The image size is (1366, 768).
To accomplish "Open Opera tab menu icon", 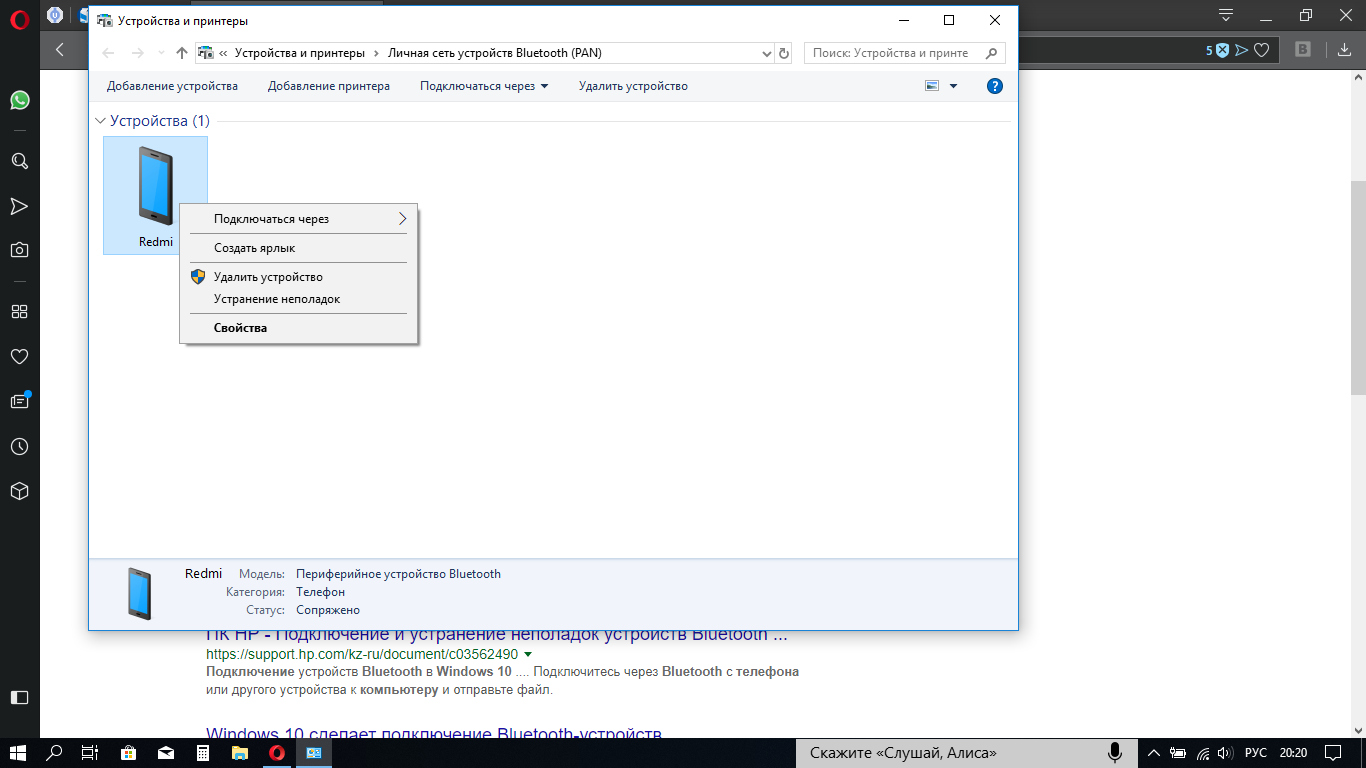I will tap(1226, 15).
